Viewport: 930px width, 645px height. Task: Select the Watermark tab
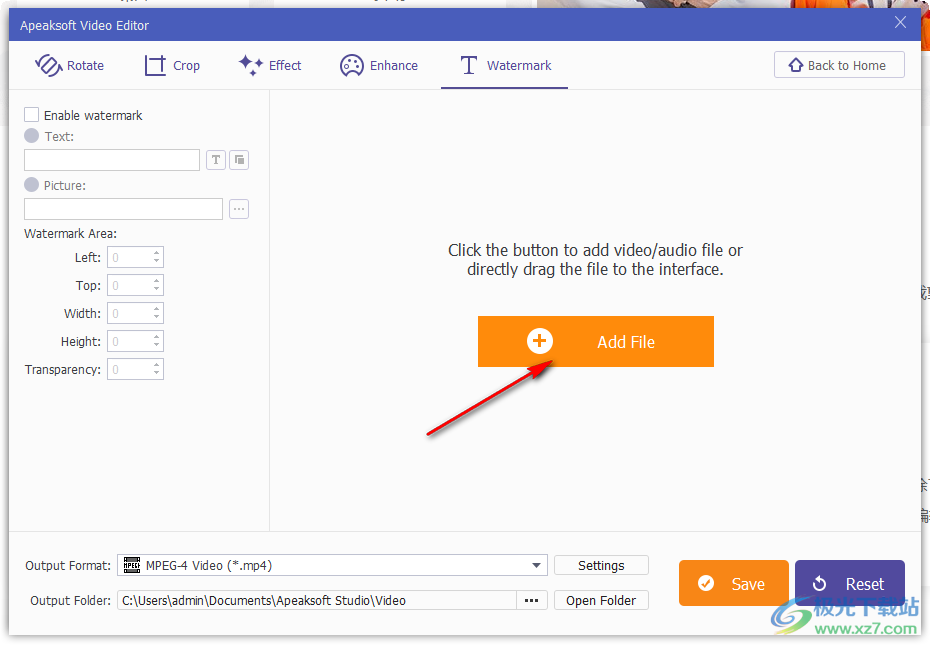pyautogui.click(x=505, y=65)
